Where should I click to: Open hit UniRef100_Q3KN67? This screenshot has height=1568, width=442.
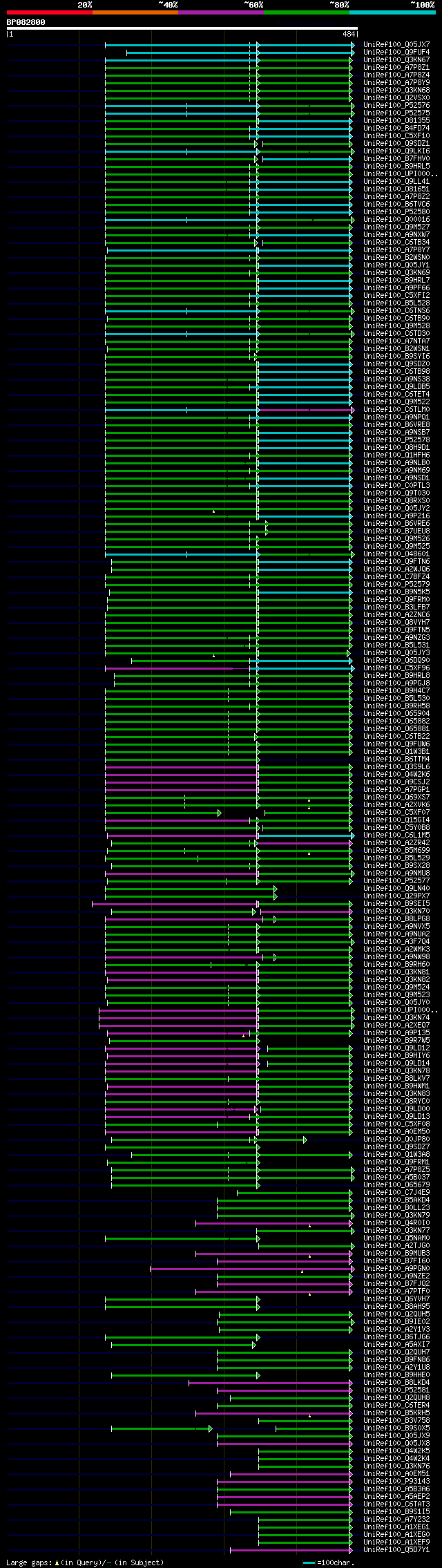396,59
